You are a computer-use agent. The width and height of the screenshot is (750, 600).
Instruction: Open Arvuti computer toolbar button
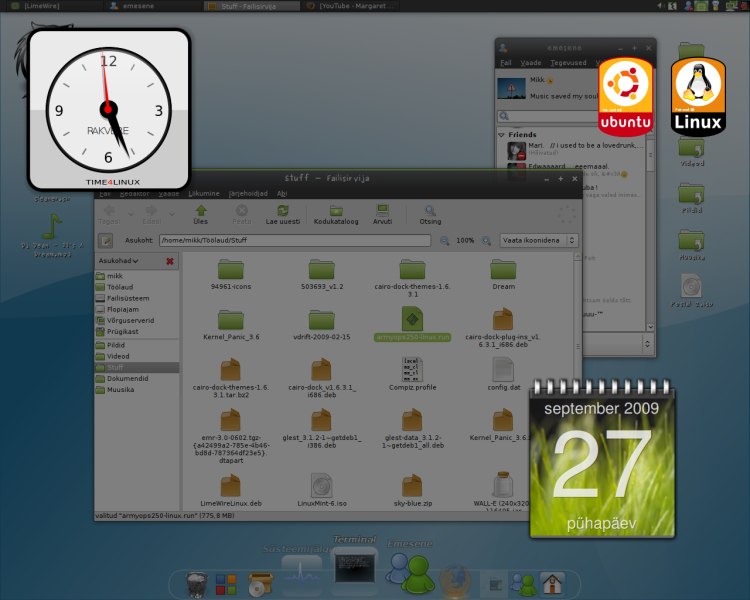(382, 215)
